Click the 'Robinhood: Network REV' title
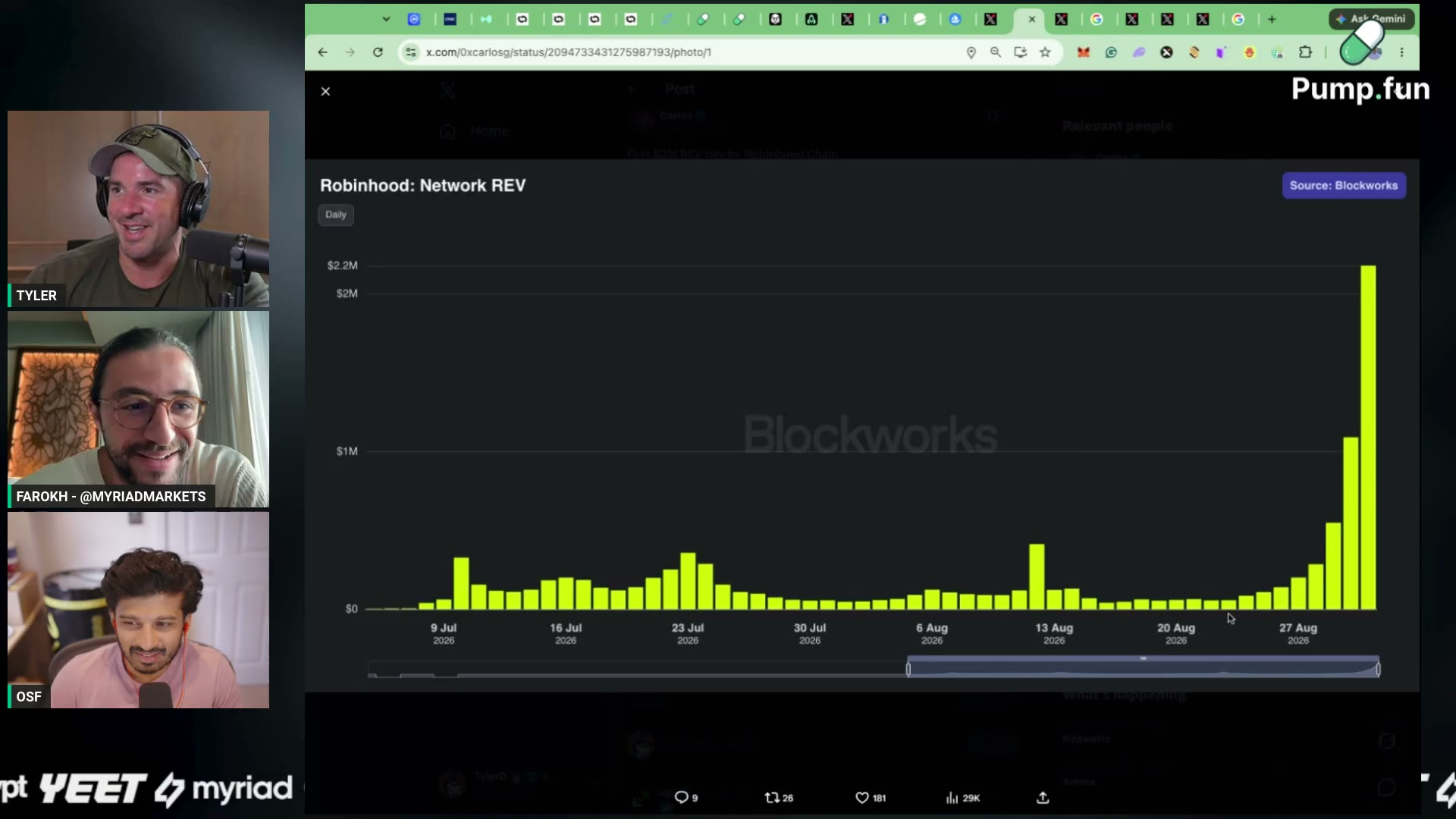 click(x=422, y=186)
